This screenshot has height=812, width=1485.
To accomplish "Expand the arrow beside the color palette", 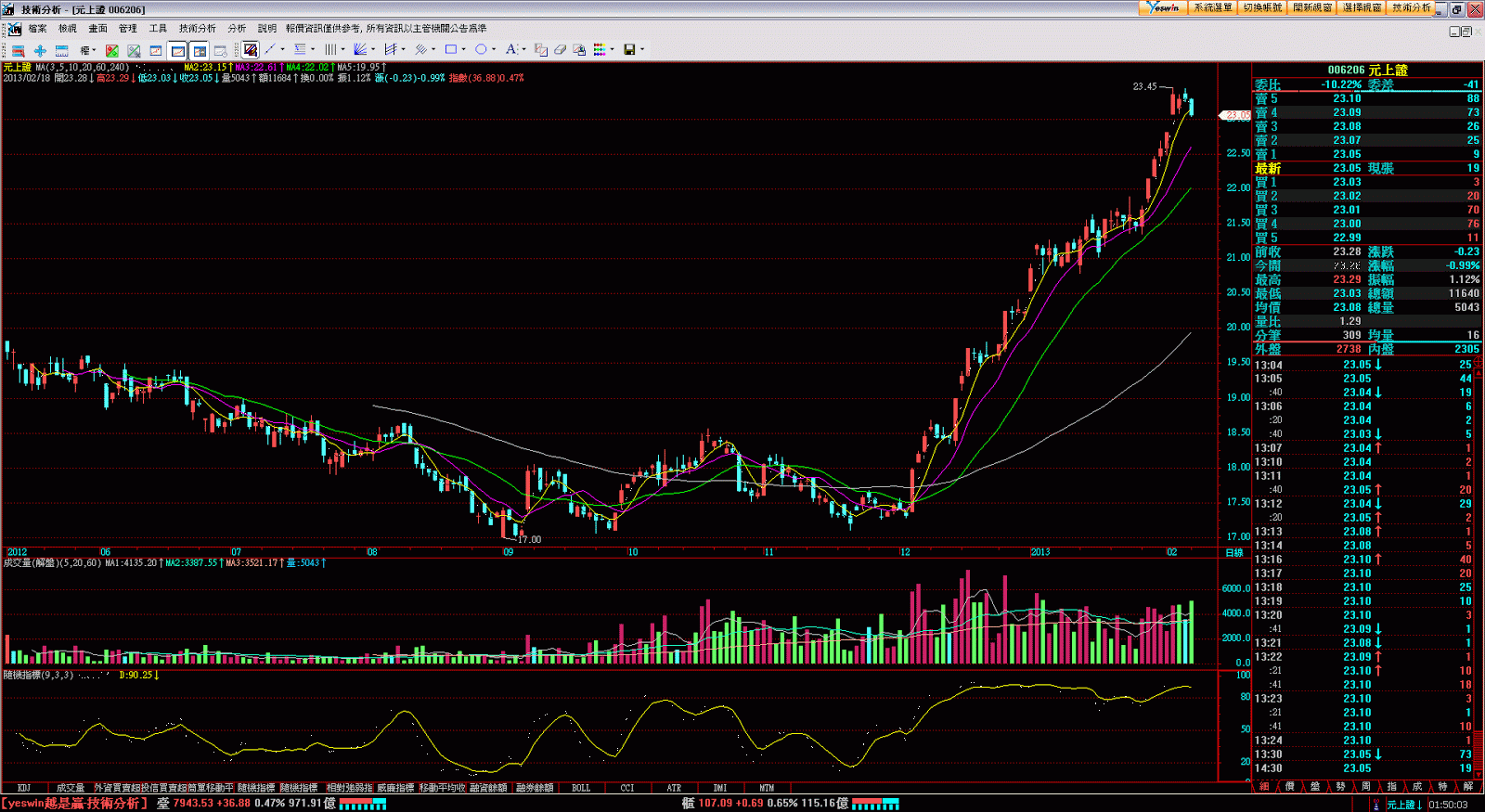I will 612,49.
